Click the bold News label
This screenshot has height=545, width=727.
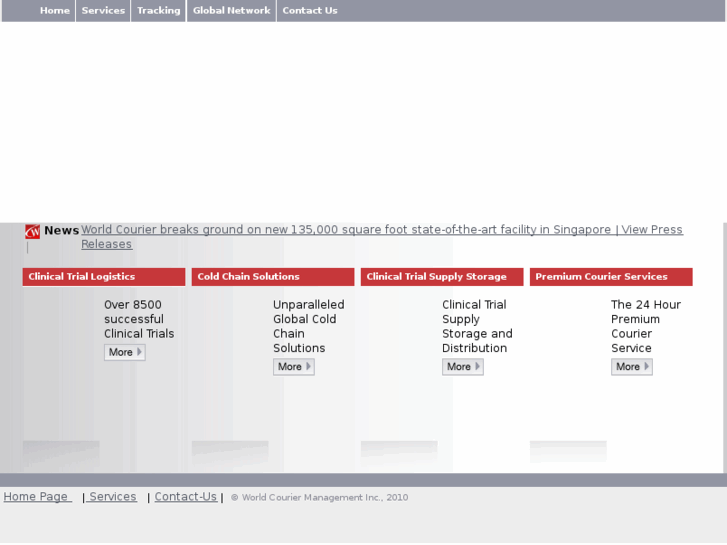[62, 231]
